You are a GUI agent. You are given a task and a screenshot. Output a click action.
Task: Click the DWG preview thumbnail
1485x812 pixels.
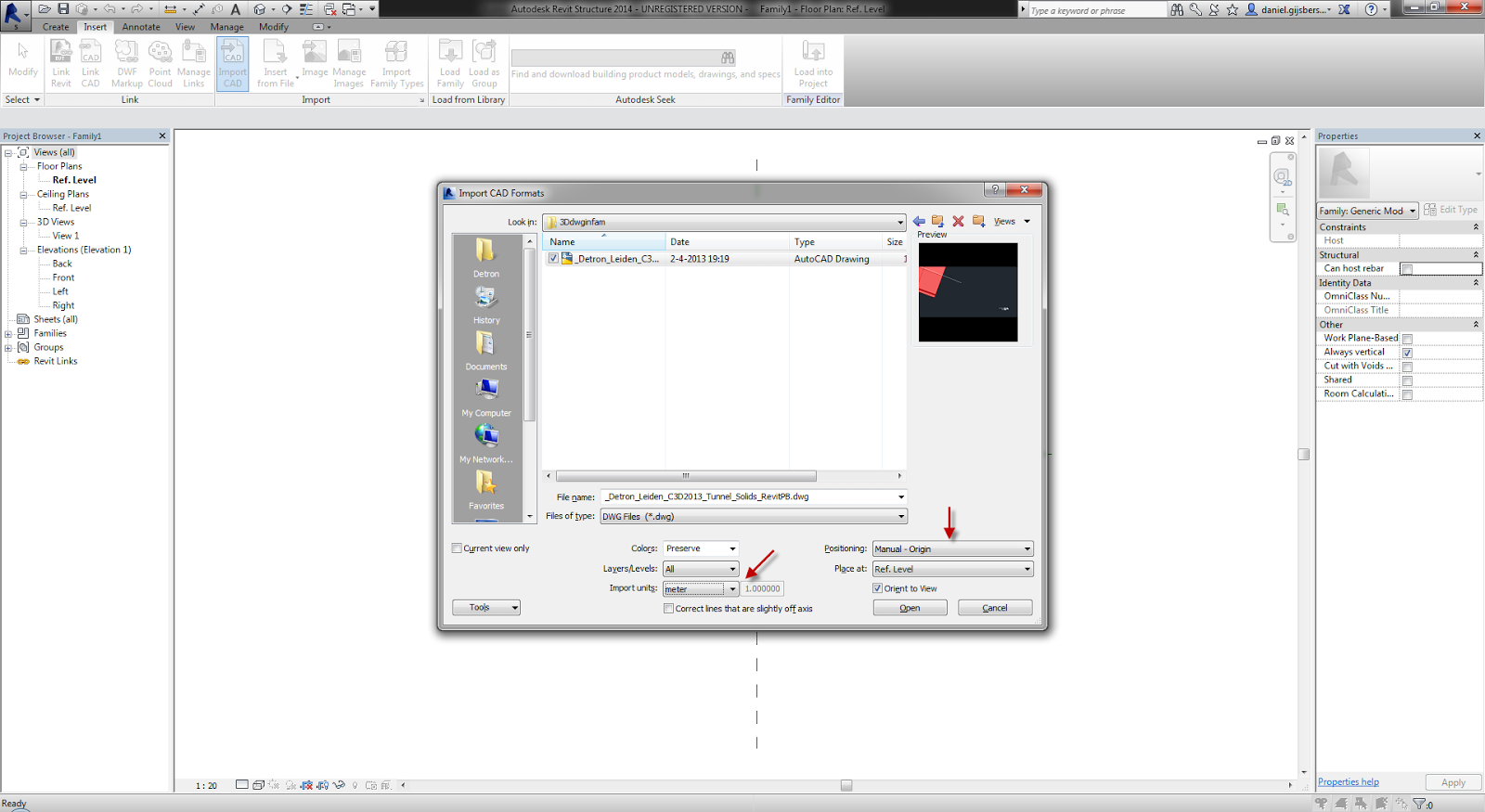968,292
